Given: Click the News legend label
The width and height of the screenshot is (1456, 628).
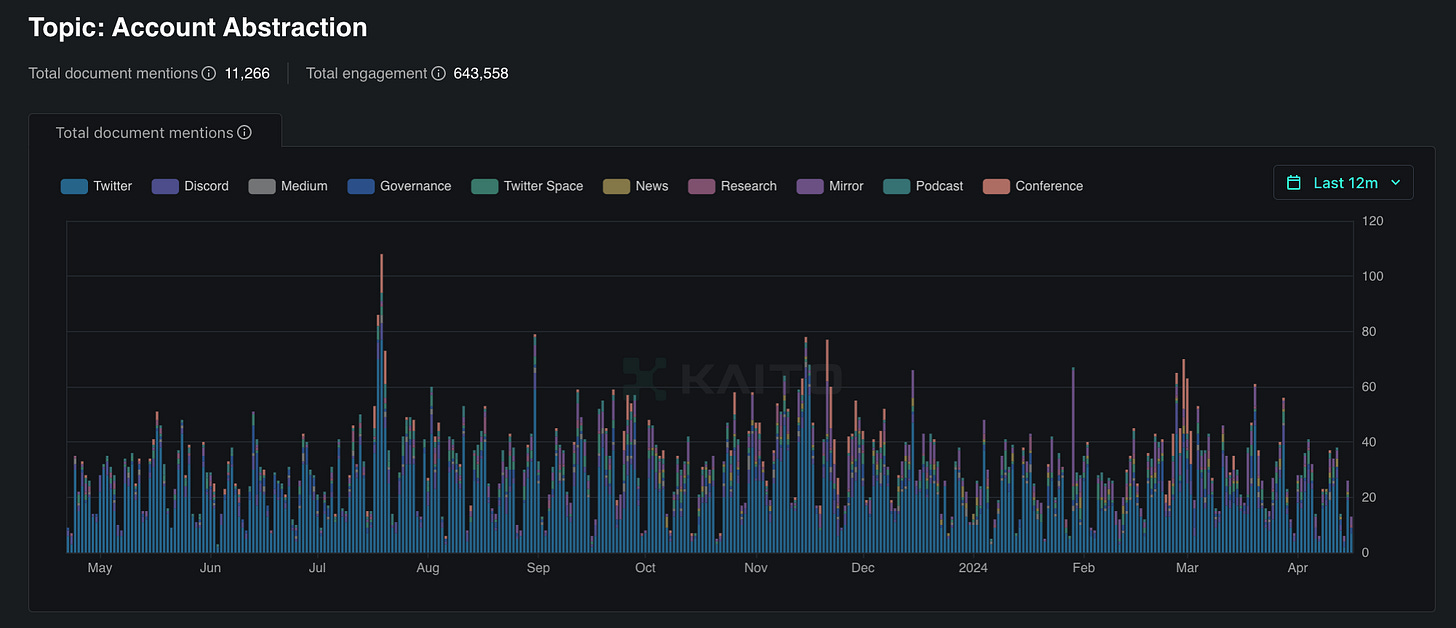Looking at the screenshot, I should click(652, 186).
